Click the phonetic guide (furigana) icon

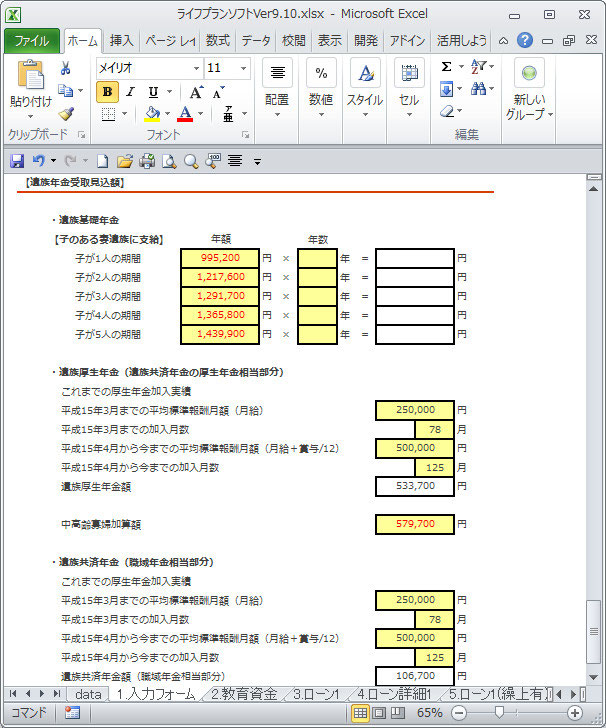228,114
